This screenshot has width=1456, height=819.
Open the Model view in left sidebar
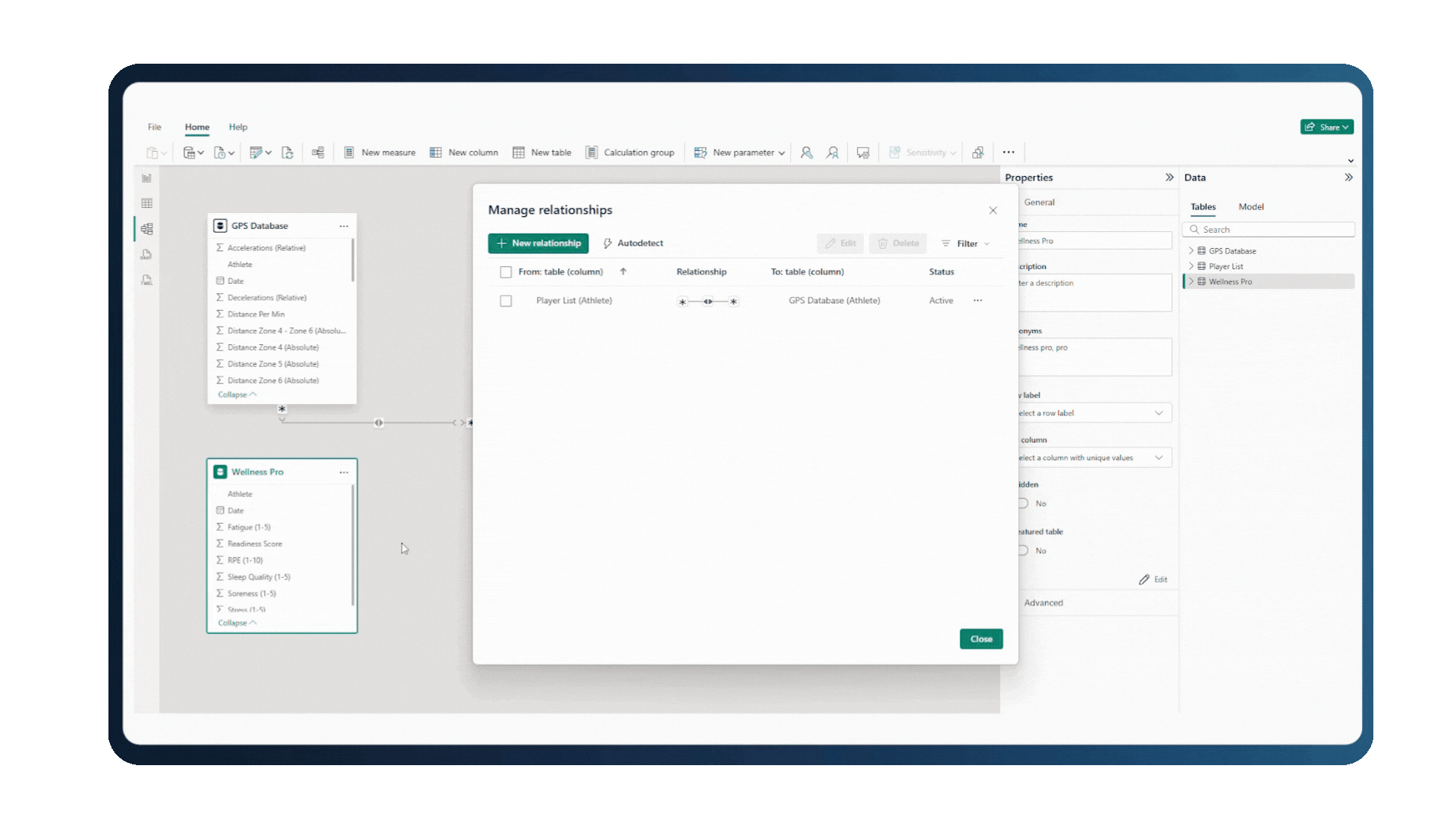click(146, 229)
